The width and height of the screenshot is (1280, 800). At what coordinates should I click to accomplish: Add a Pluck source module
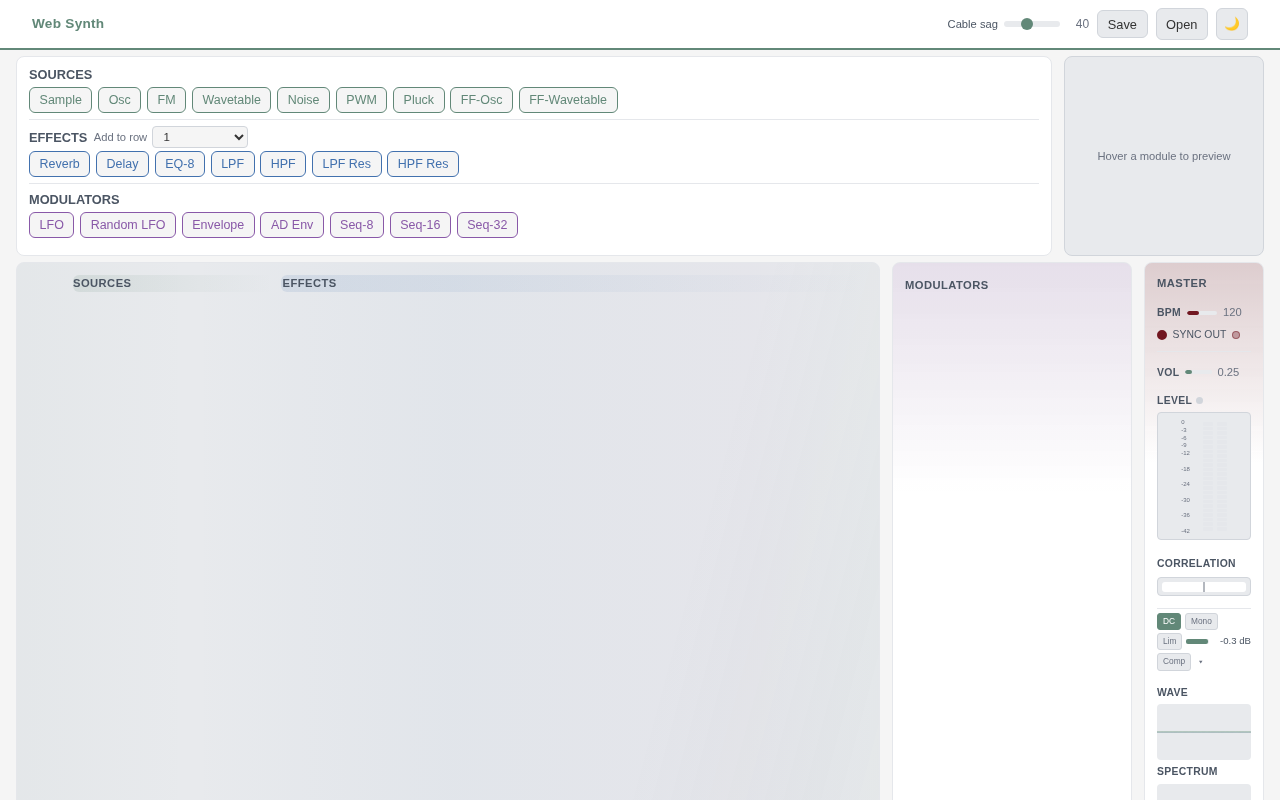pos(418,100)
